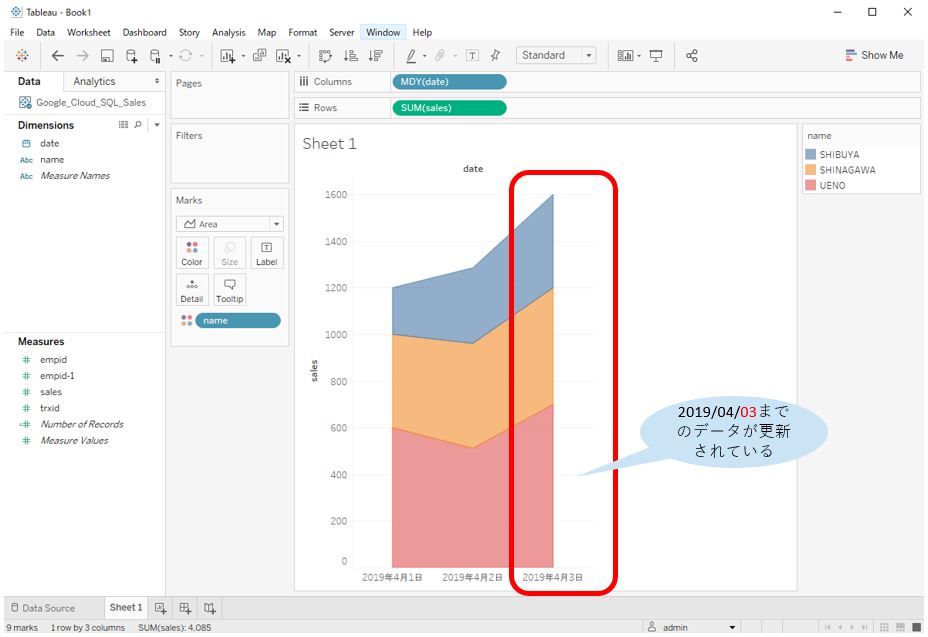Activate Presentation Mode from the toolbar

tap(658, 56)
